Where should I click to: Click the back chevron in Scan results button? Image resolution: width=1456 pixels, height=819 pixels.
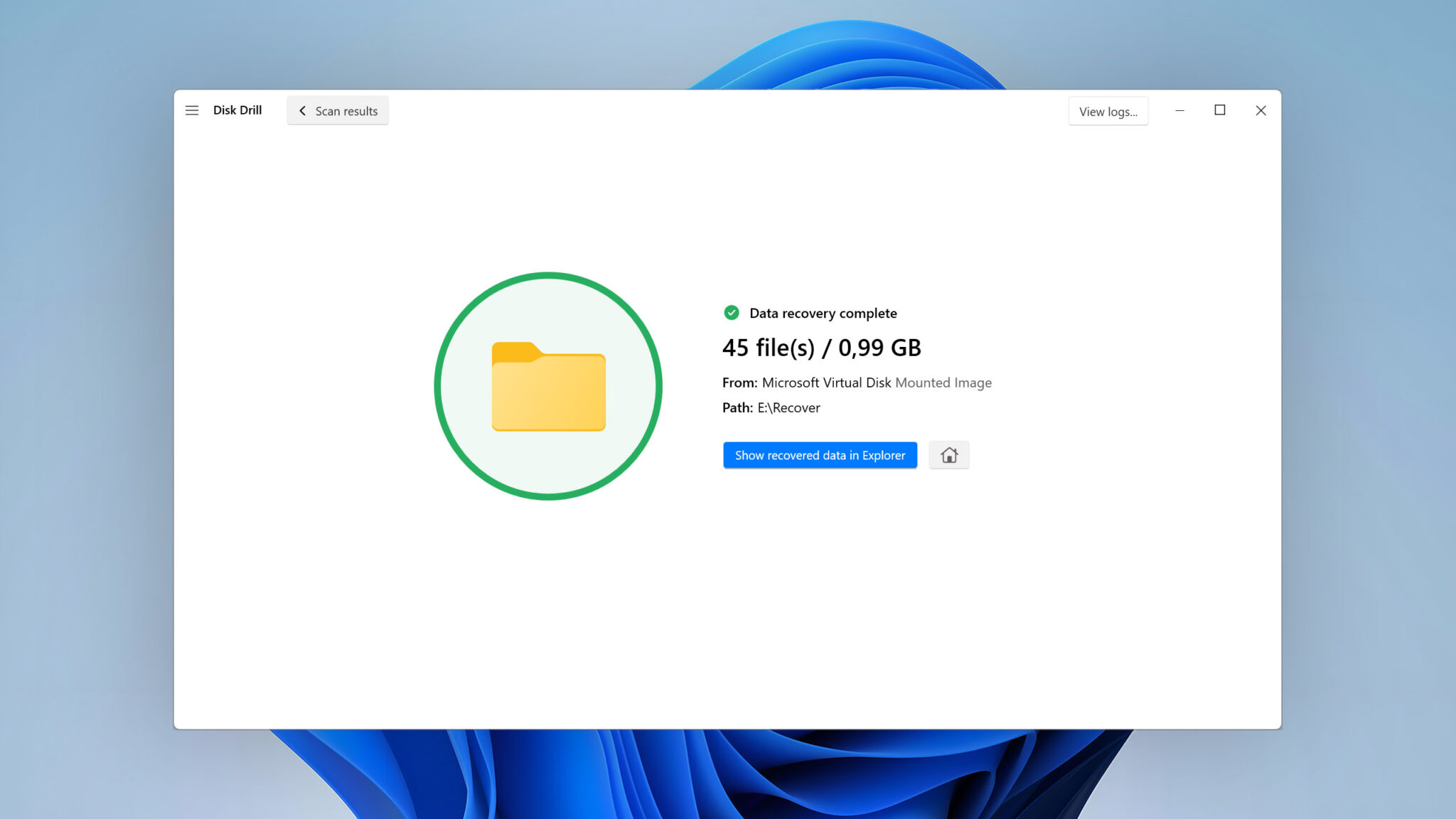[x=302, y=111]
